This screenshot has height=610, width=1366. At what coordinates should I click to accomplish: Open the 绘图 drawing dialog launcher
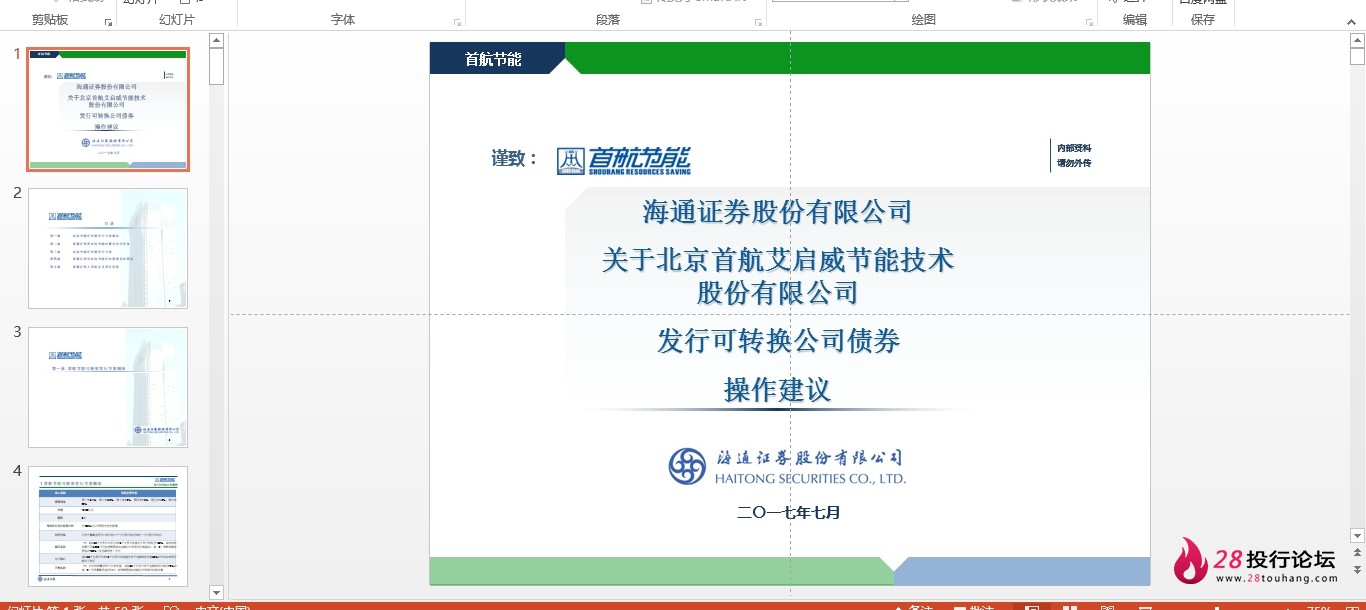pyautogui.click(x=1088, y=22)
